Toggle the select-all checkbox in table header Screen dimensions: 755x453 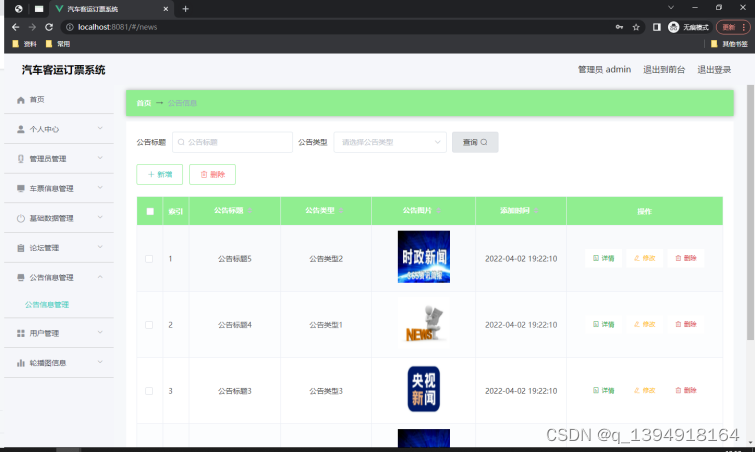click(x=150, y=211)
